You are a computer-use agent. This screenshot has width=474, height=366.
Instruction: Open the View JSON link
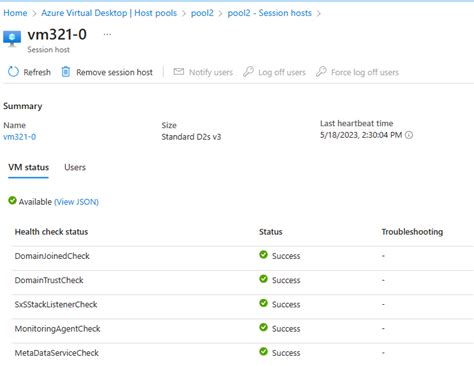tap(76, 202)
